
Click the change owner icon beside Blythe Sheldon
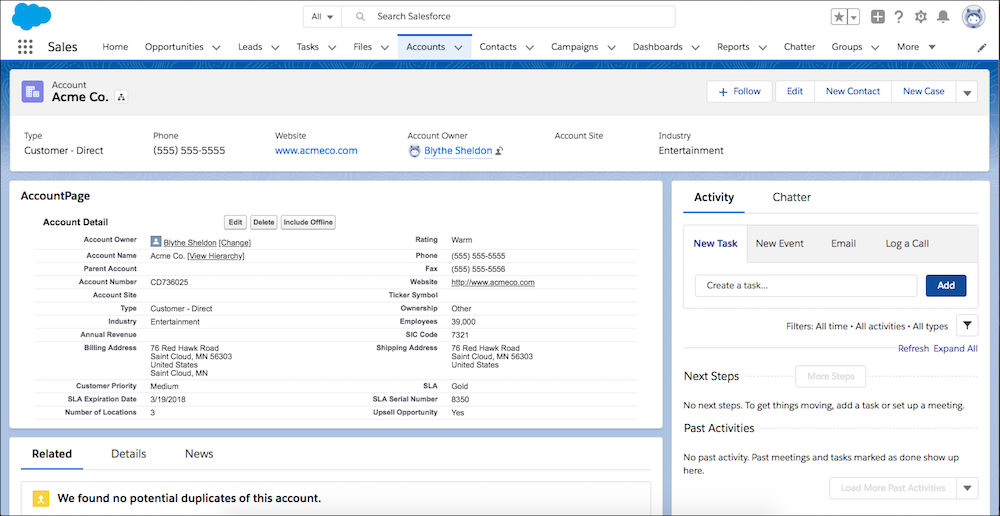point(499,151)
